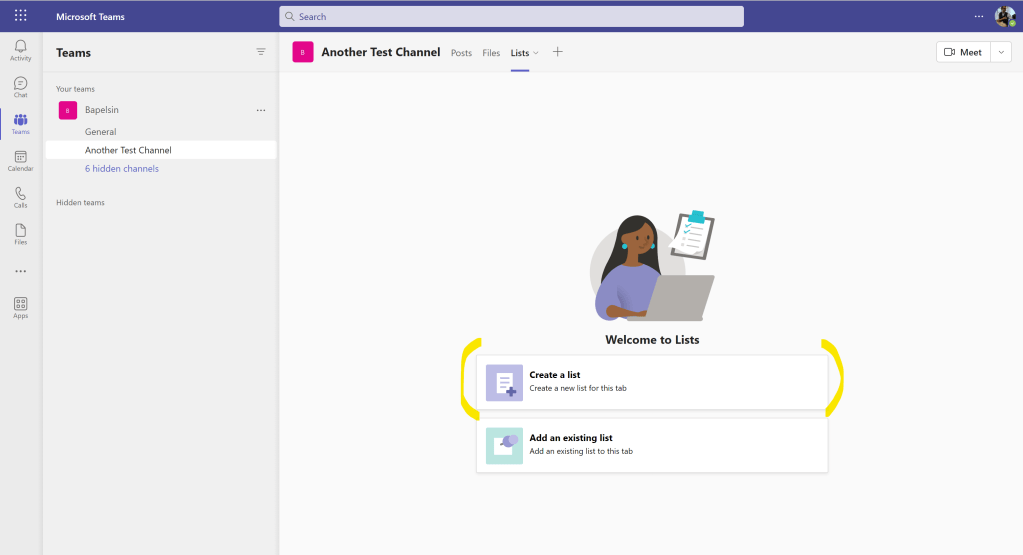Image resolution: width=1023 pixels, height=555 pixels.
Task: Click the Teams filter icon
Action: pyautogui.click(x=261, y=52)
